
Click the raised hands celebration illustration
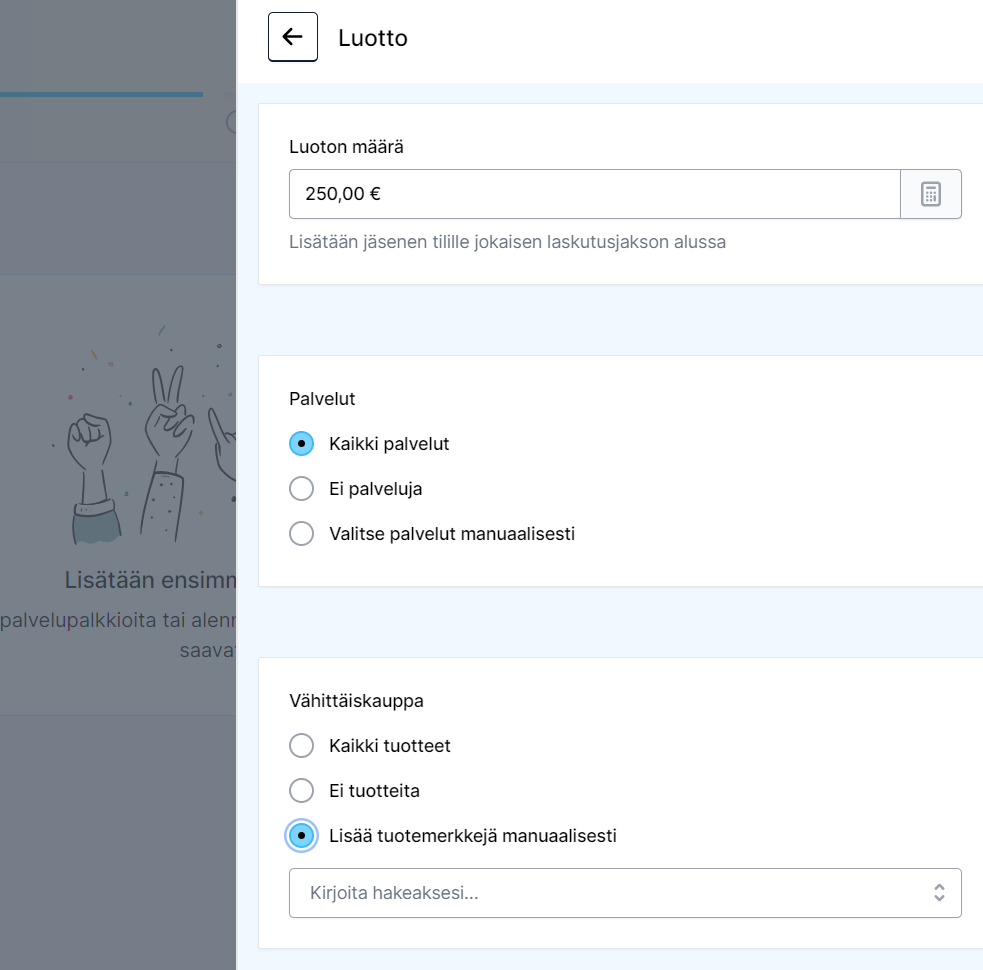pos(150,440)
